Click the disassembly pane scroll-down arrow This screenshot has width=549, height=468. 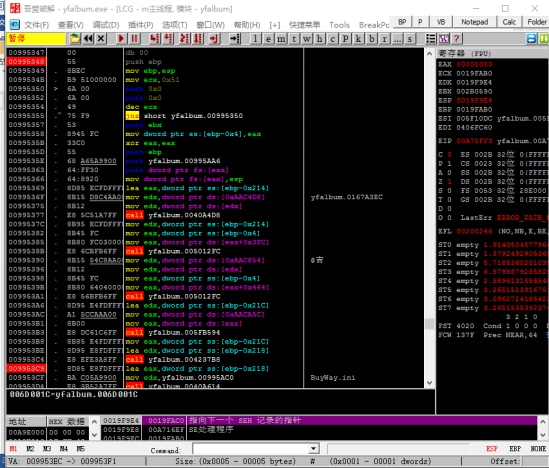click(x=430, y=383)
